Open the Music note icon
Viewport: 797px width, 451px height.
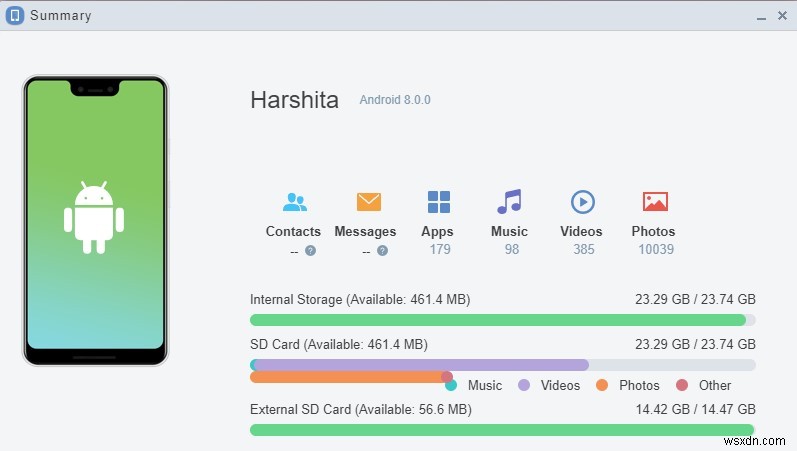pos(510,202)
